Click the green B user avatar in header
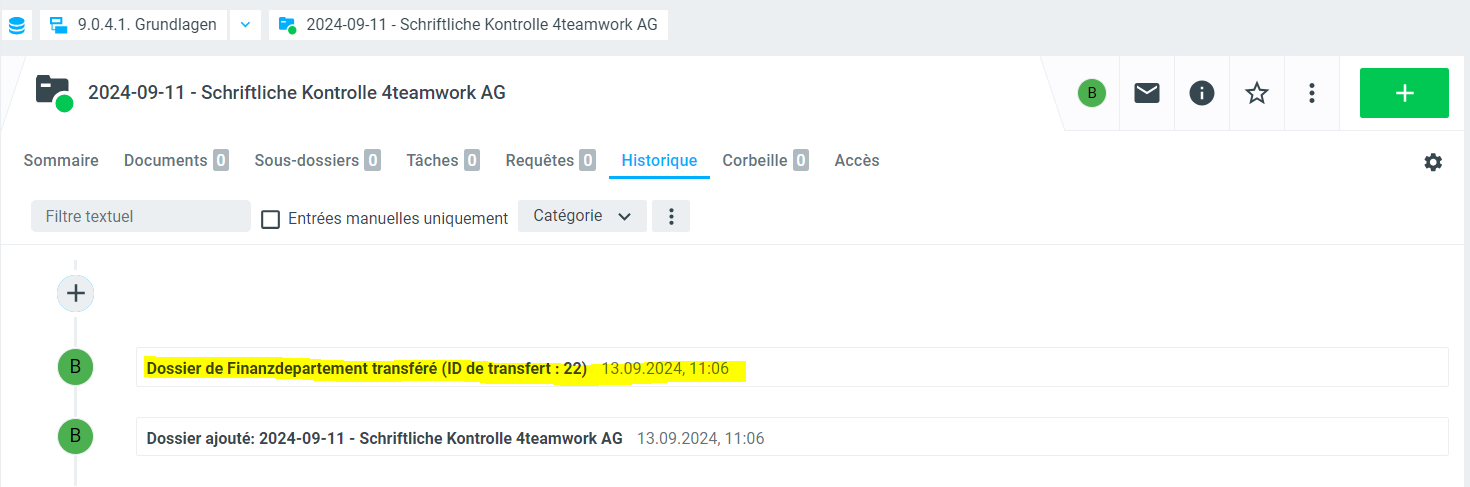Screen dimensions: 1470x487 click(1091, 93)
